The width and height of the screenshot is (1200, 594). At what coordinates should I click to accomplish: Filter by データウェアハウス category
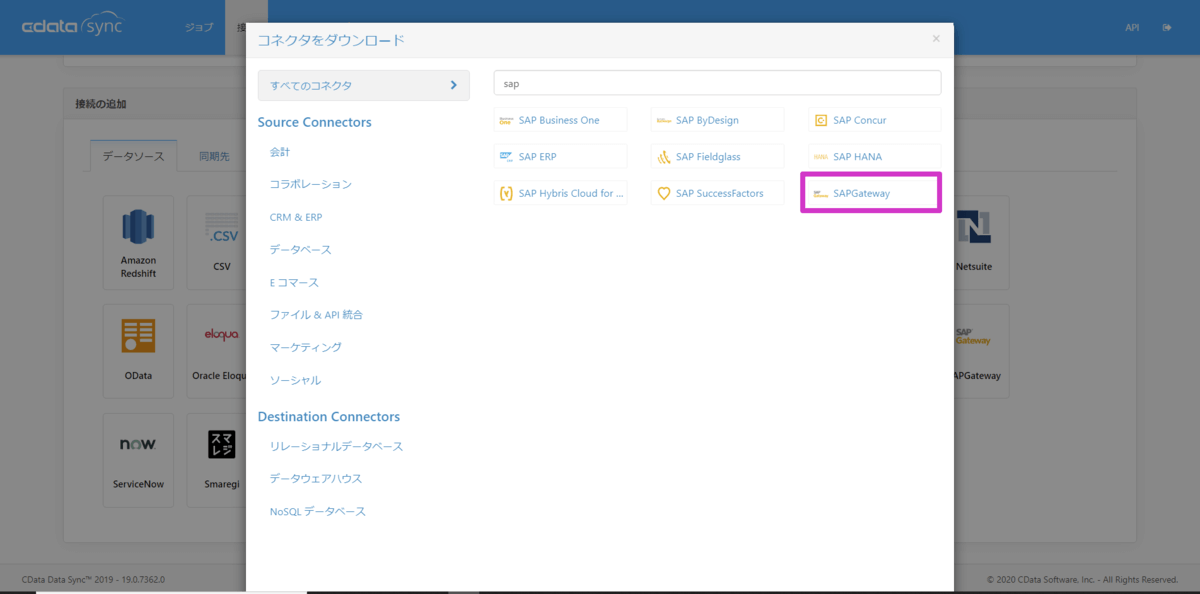point(316,479)
